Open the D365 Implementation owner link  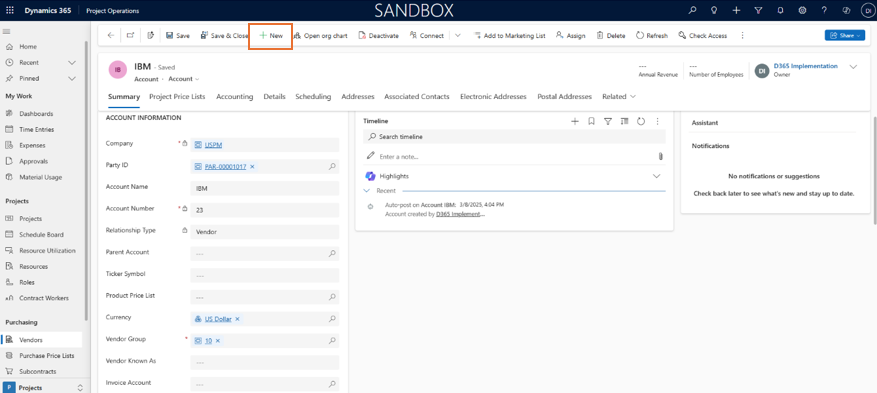point(805,66)
